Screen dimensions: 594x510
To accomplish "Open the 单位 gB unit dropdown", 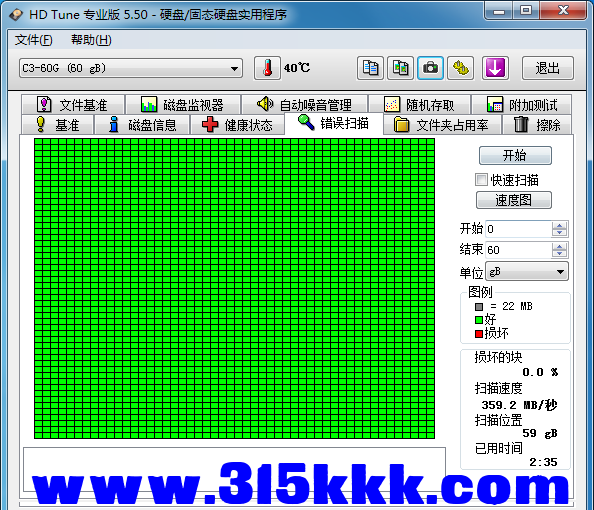I will click(527, 271).
